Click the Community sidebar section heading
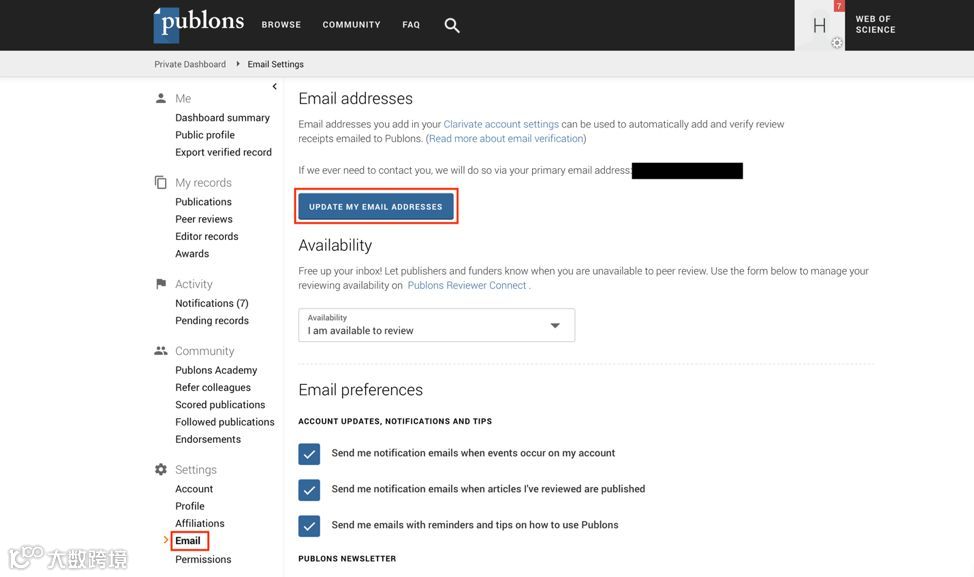Image resolution: width=974 pixels, height=577 pixels. pyautogui.click(x=204, y=351)
